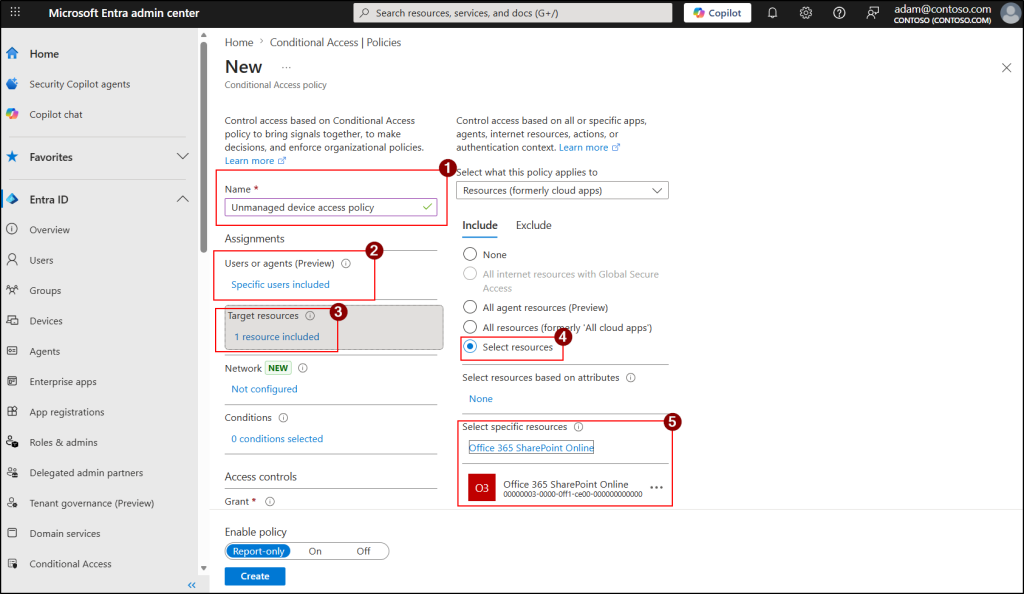
Task: Switch to the Exclude tab
Action: (534, 225)
